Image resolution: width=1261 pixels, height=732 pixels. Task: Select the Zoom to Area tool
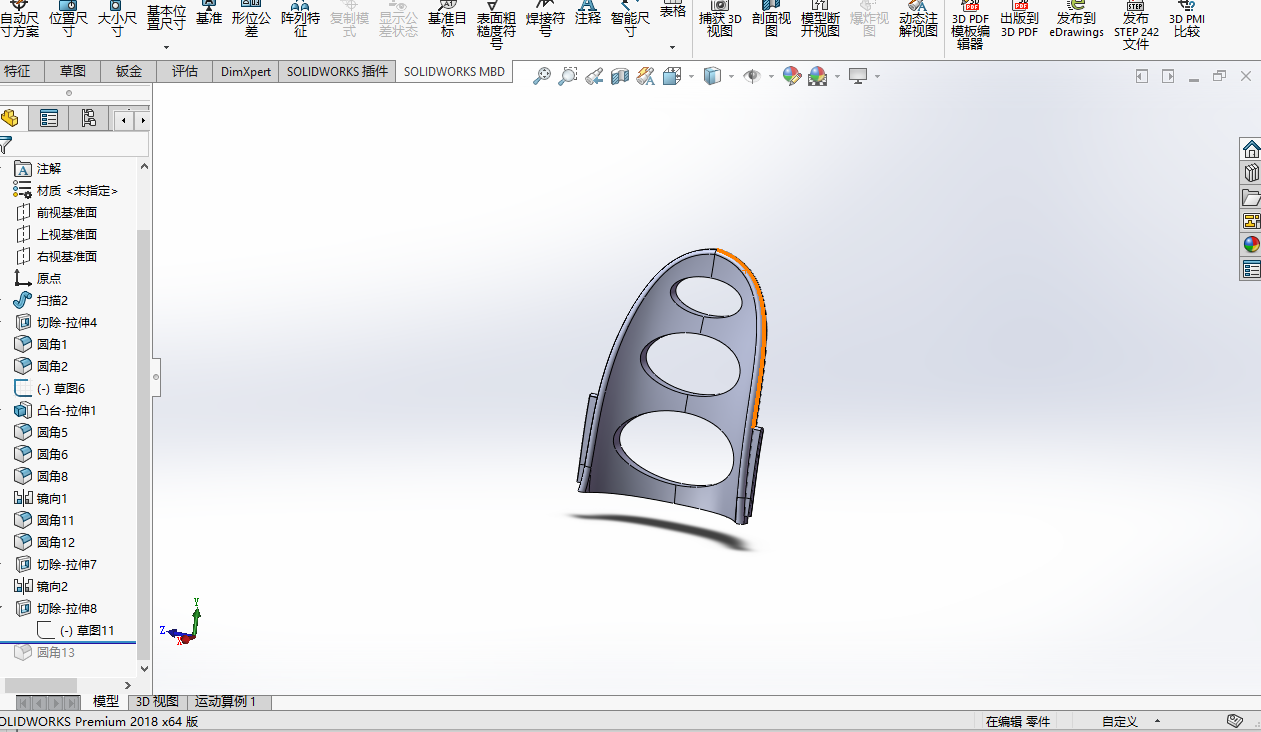568,76
